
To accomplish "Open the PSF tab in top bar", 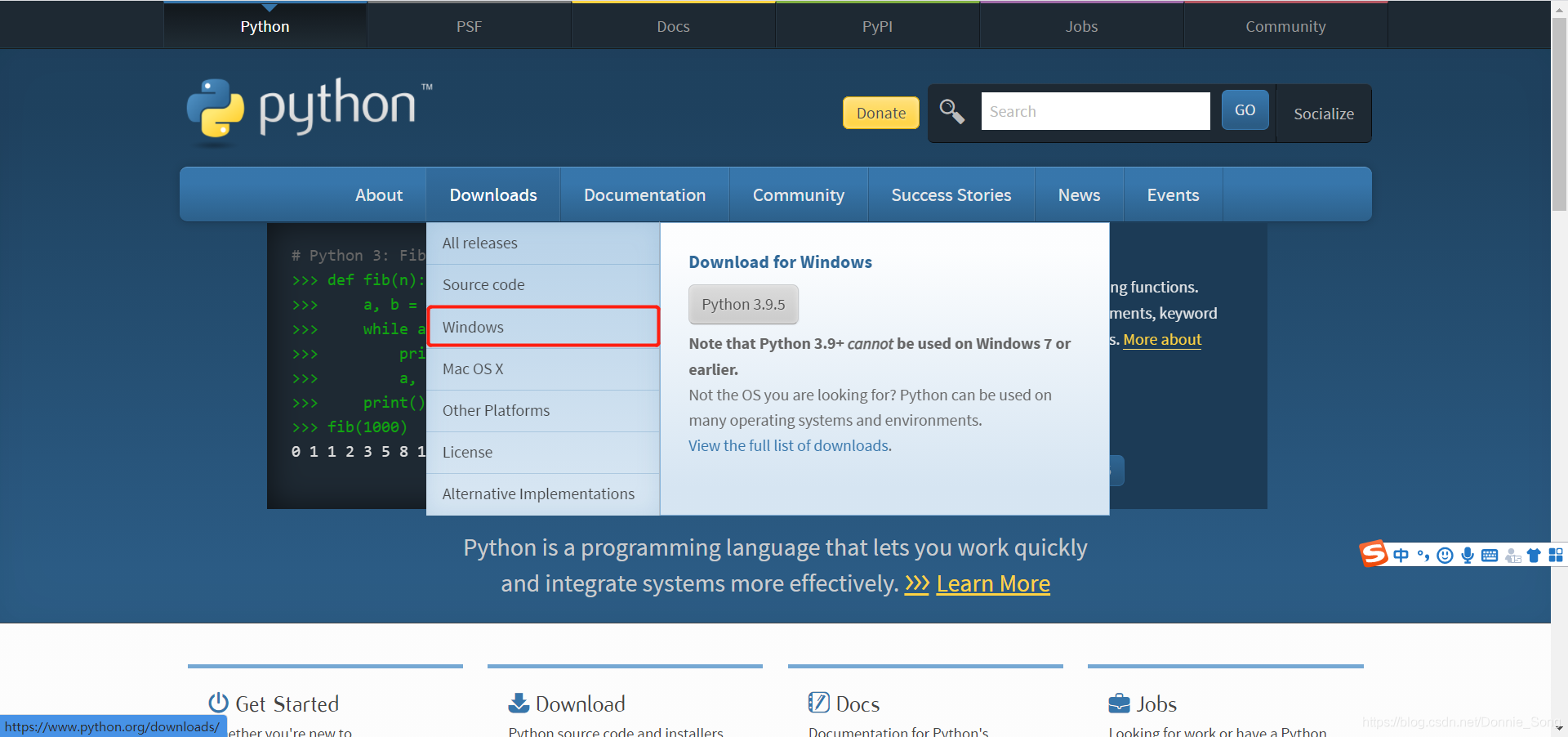I will 470,26.
